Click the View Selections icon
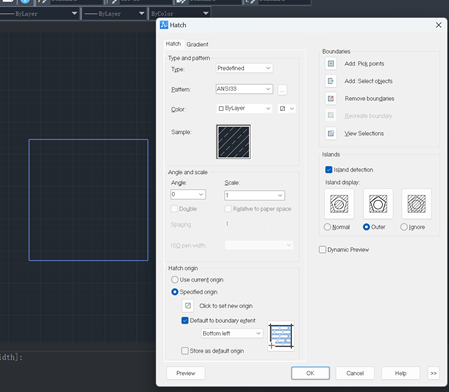 331,133
